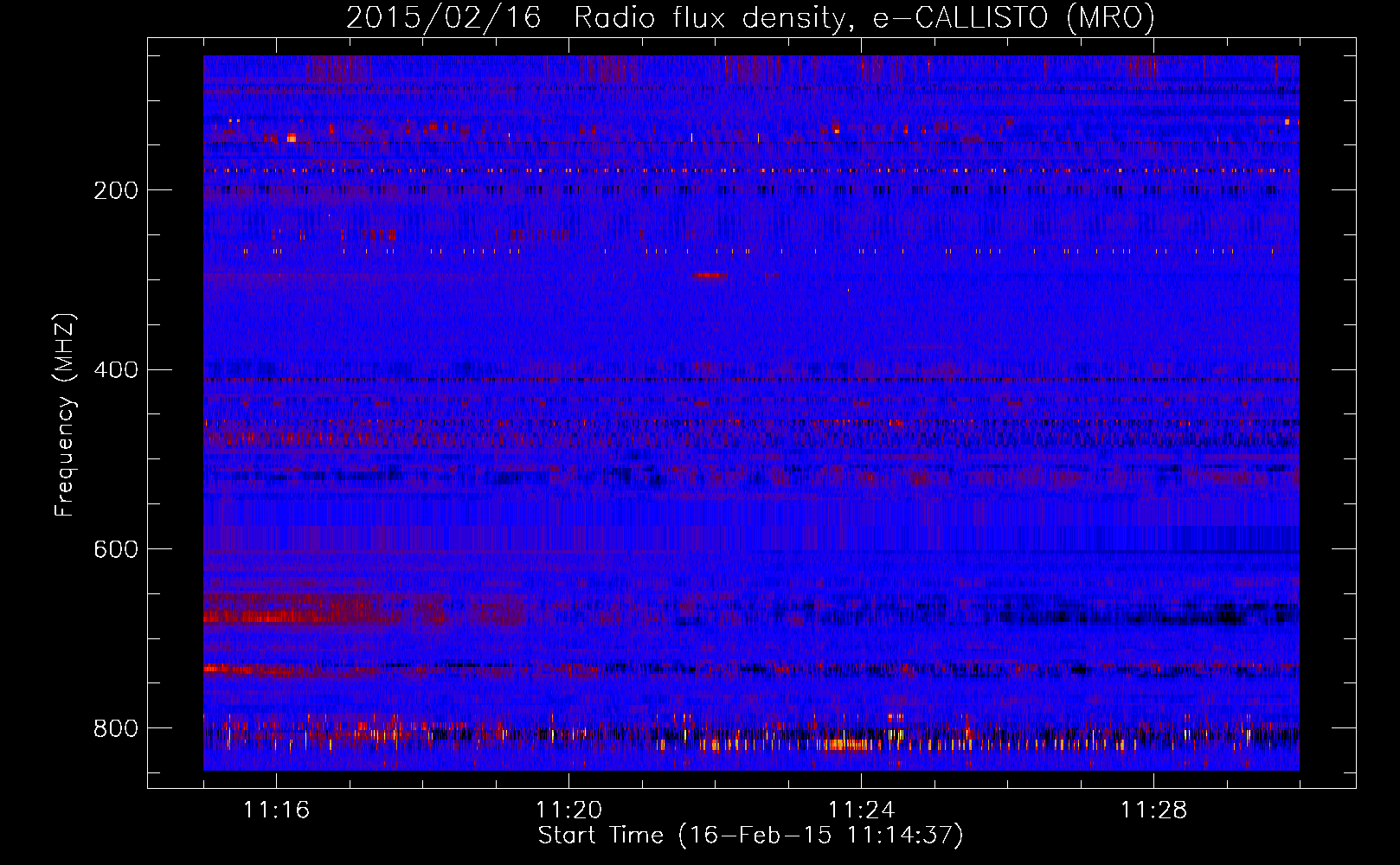Select the 800 frequency tick label

[116, 728]
